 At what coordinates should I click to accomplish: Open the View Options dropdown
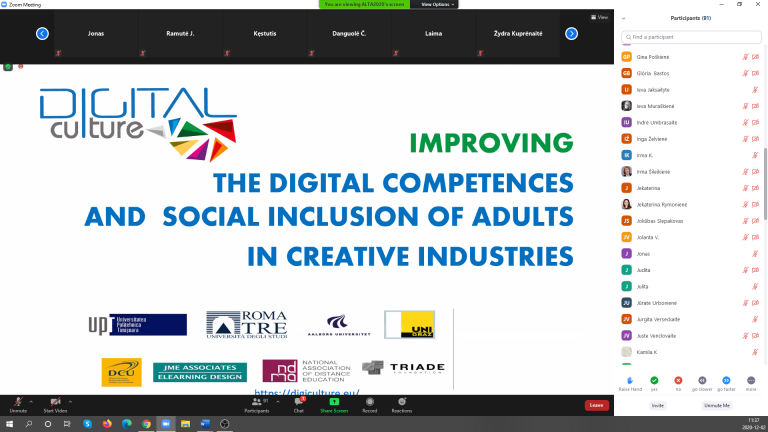[437, 4]
